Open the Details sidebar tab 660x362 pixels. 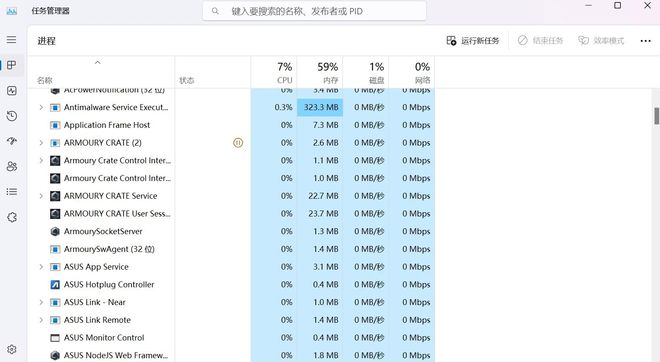(12, 192)
